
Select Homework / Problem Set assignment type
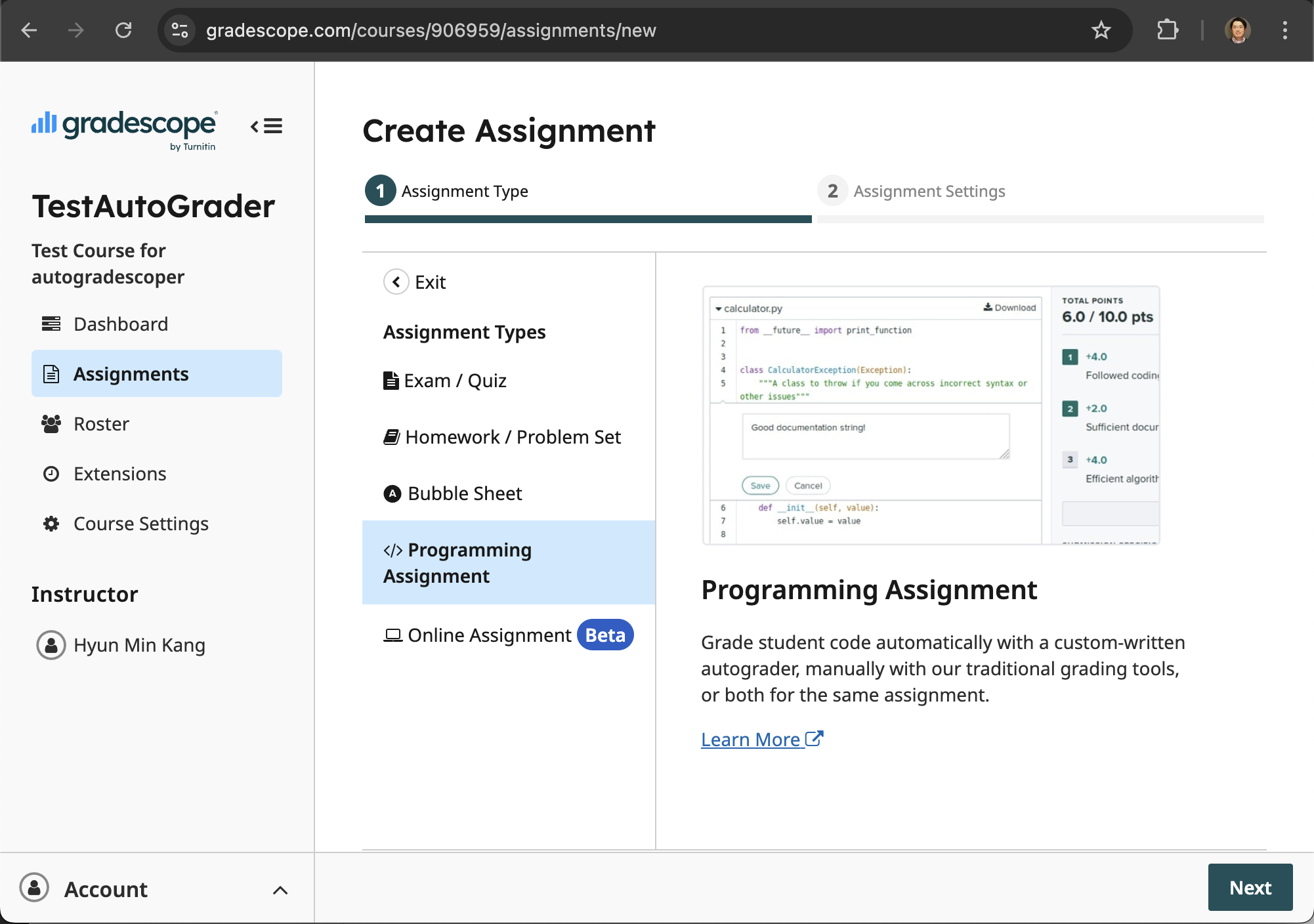coord(513,437)
